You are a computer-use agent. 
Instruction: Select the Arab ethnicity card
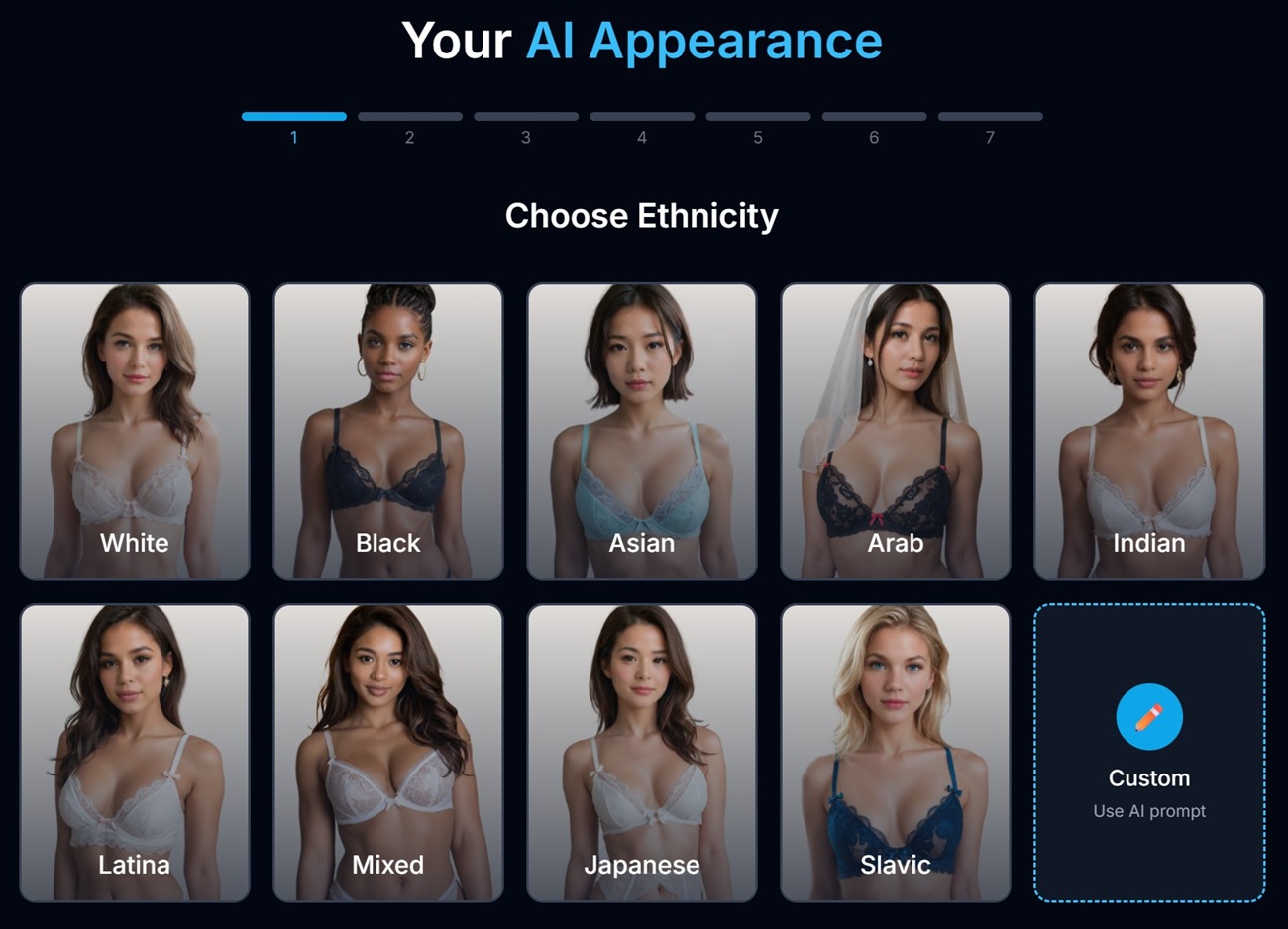pyautogui.click(x=896, y=432)
